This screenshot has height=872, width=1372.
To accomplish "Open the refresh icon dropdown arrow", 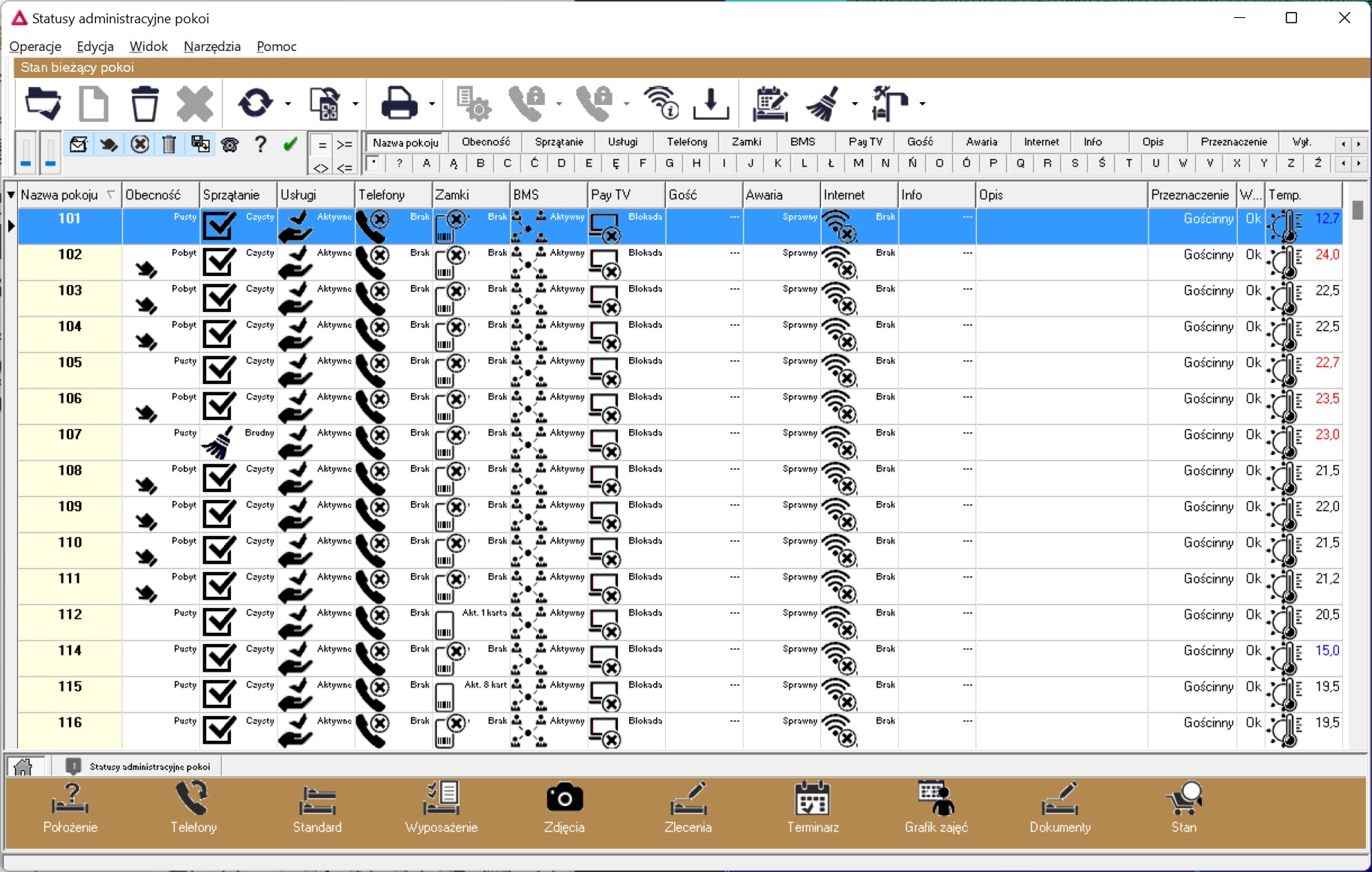I will coord(288,104).
